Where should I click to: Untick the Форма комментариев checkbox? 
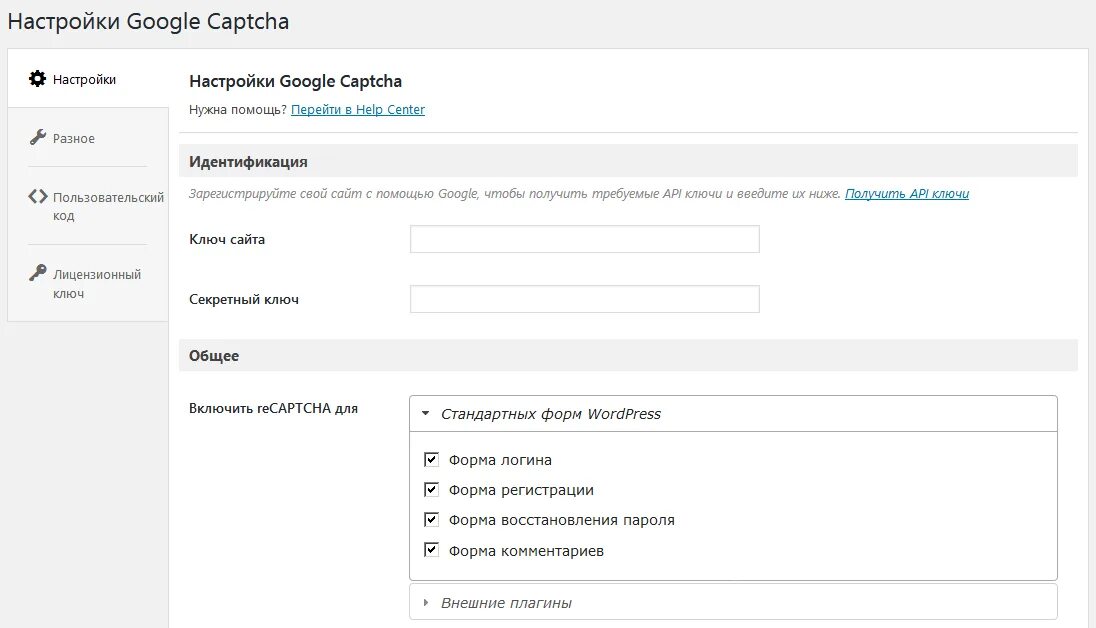(432, 551)
